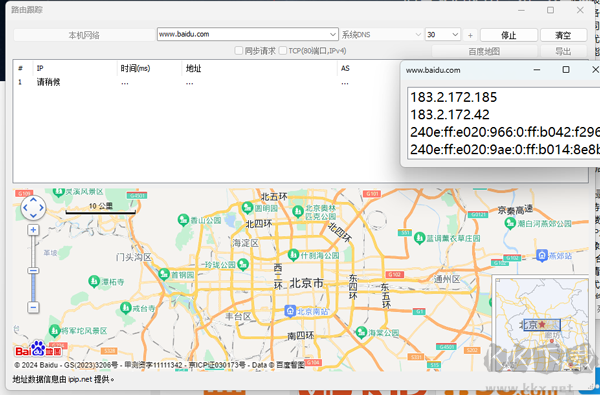
Task: Maximize the 路由跟踪 window
Action: point(550,10)
